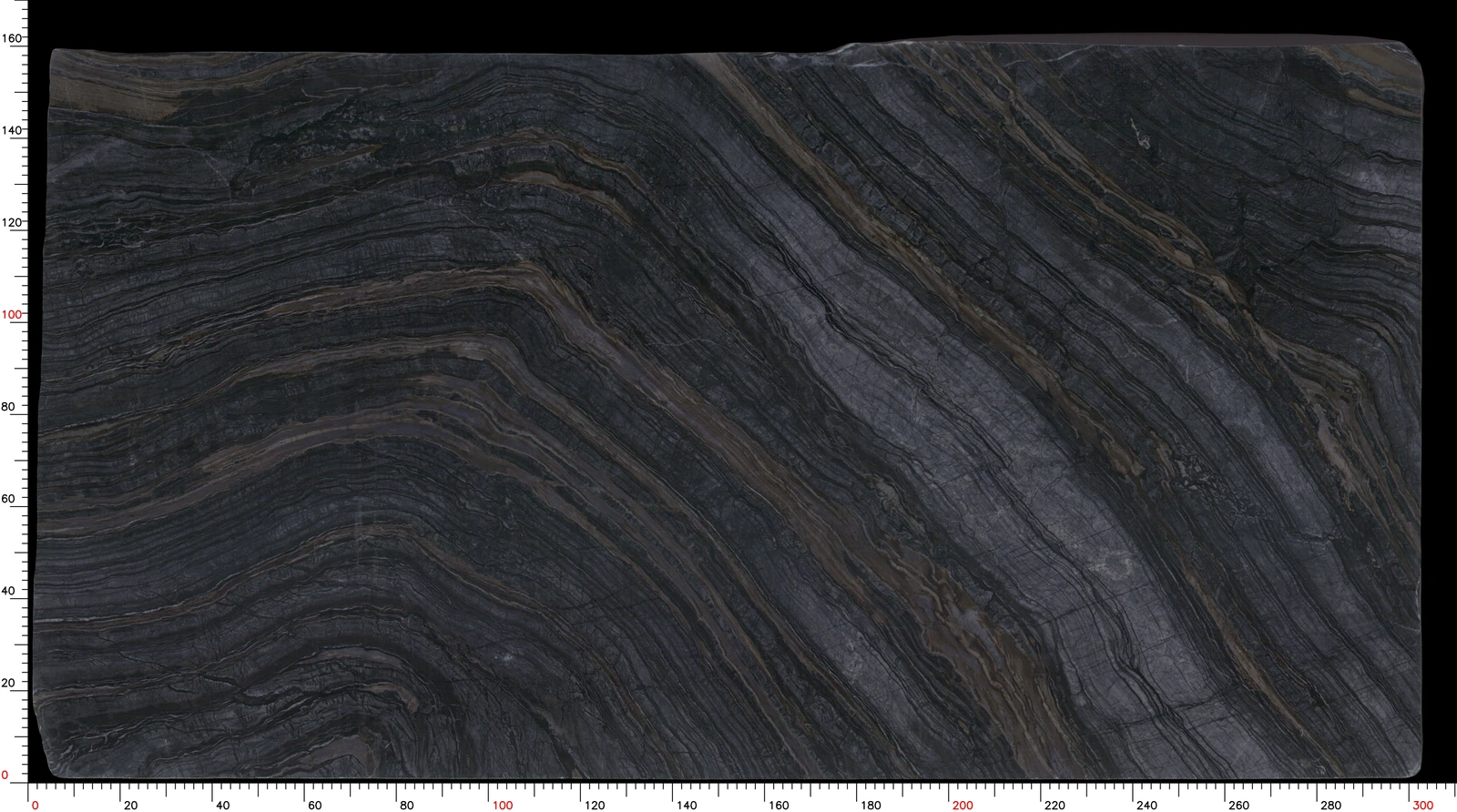Select the 160 mark on the vertical ruler

click(12, 37)
